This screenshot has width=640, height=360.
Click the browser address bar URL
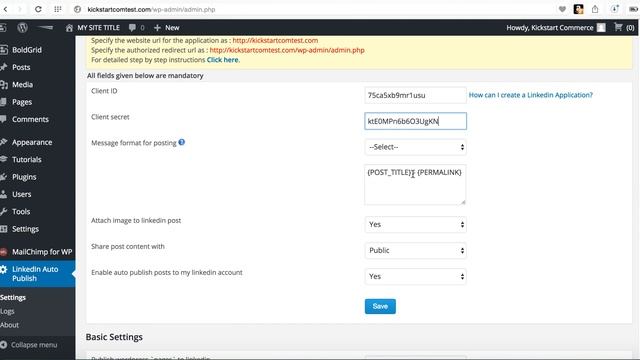(x=151, y=9)
